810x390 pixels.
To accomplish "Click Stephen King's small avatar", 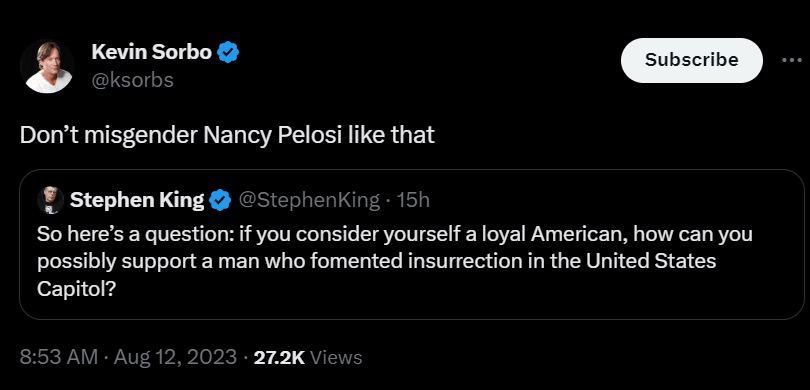I will (51, 200).
